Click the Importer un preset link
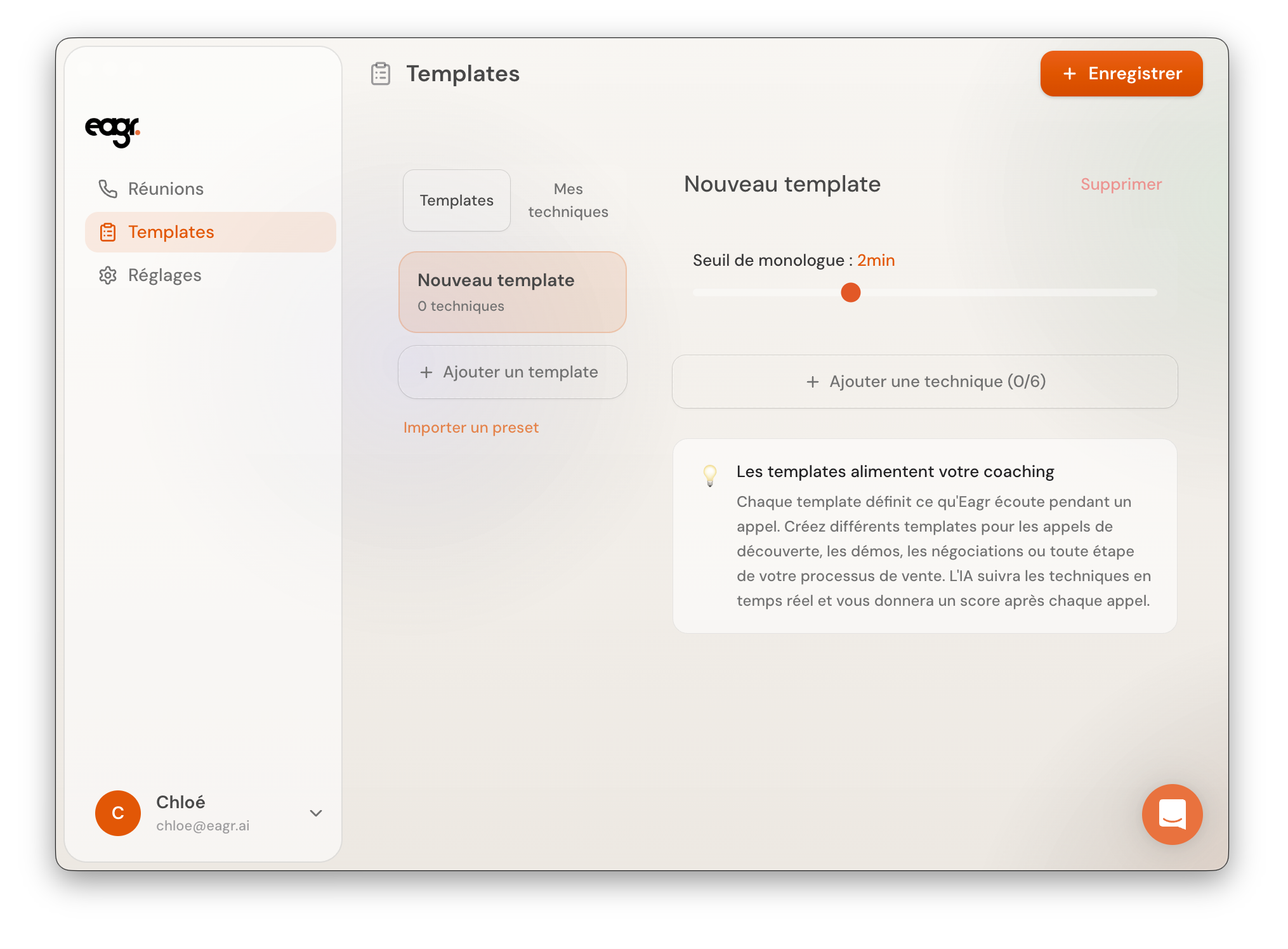 click(471, 428)
